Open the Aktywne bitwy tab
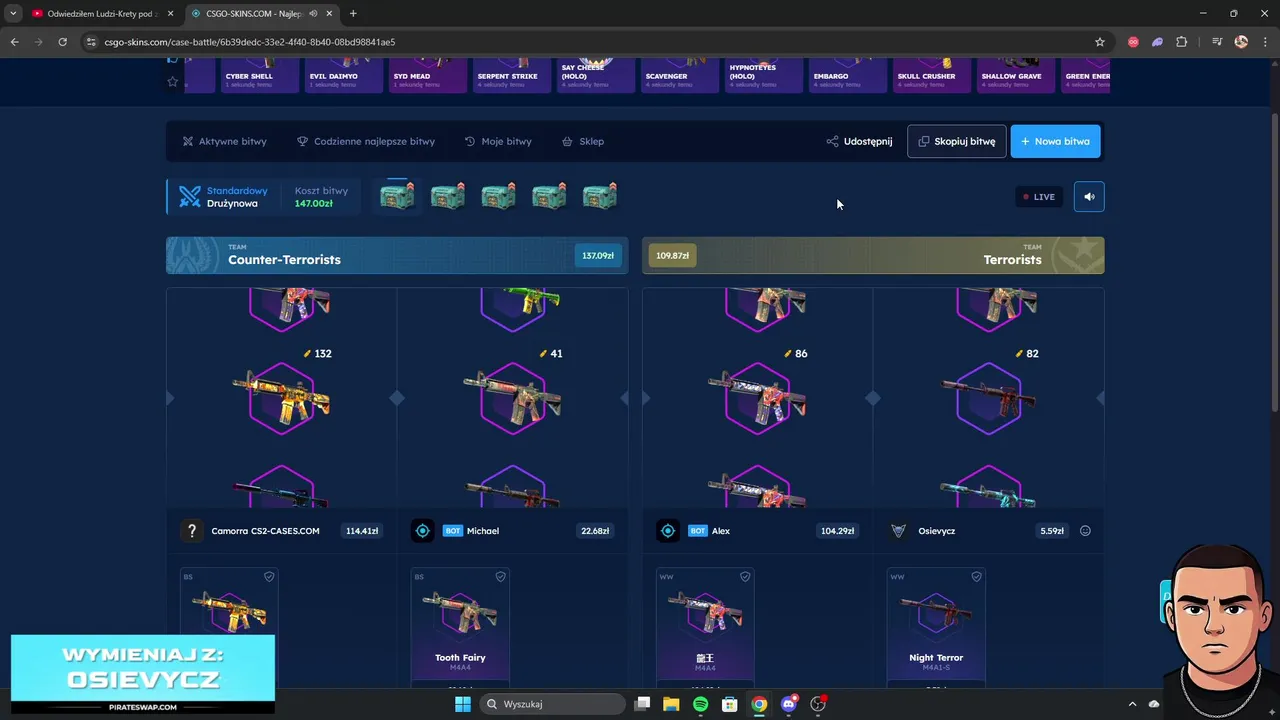 click(x=224, y=141)
